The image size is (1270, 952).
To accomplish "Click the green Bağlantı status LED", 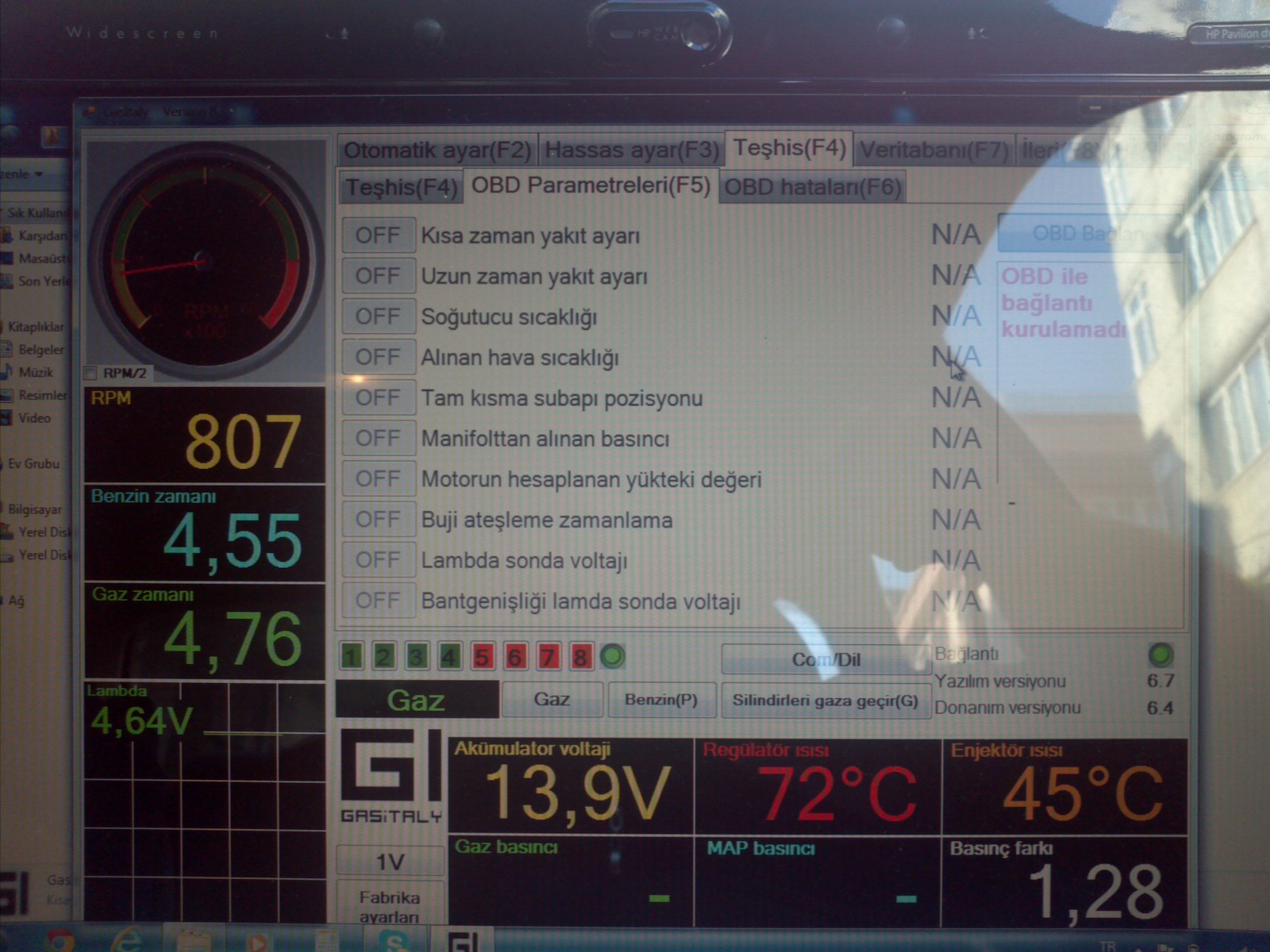I will [1160, 654].
